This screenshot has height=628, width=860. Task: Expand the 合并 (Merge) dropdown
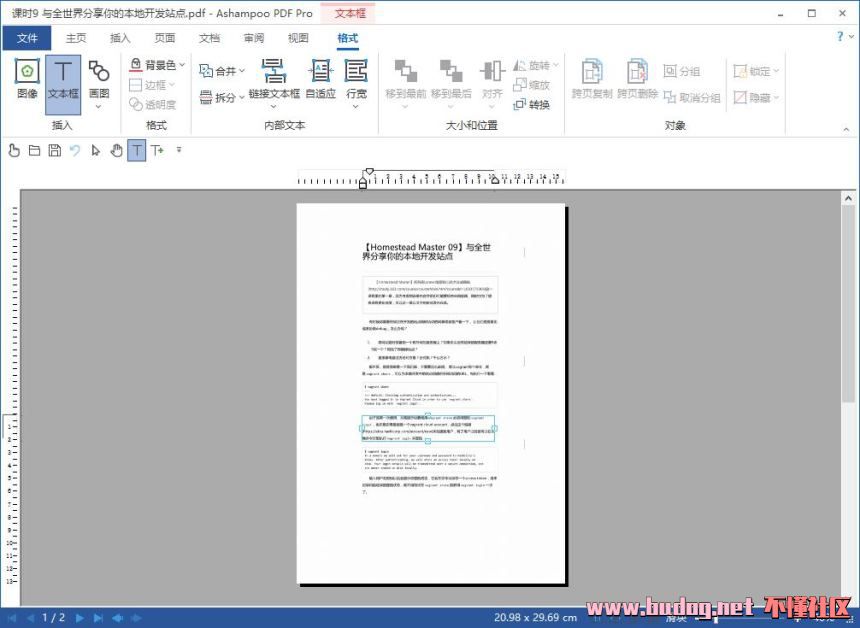pos(223,71)
